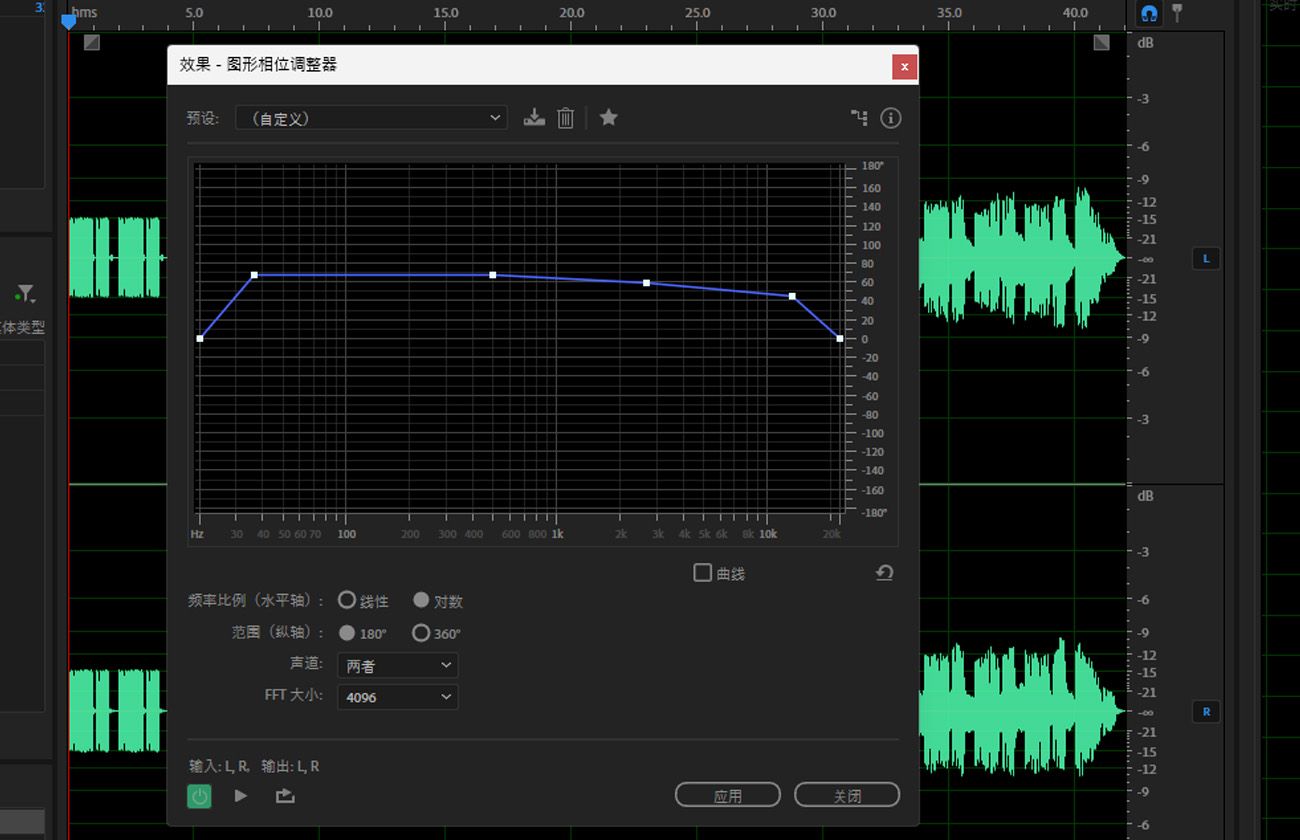Click the 效果 - 图形相位调整器 dialog title
The width and height of the screenshot is (1300, 840).
tap(258, 64)
